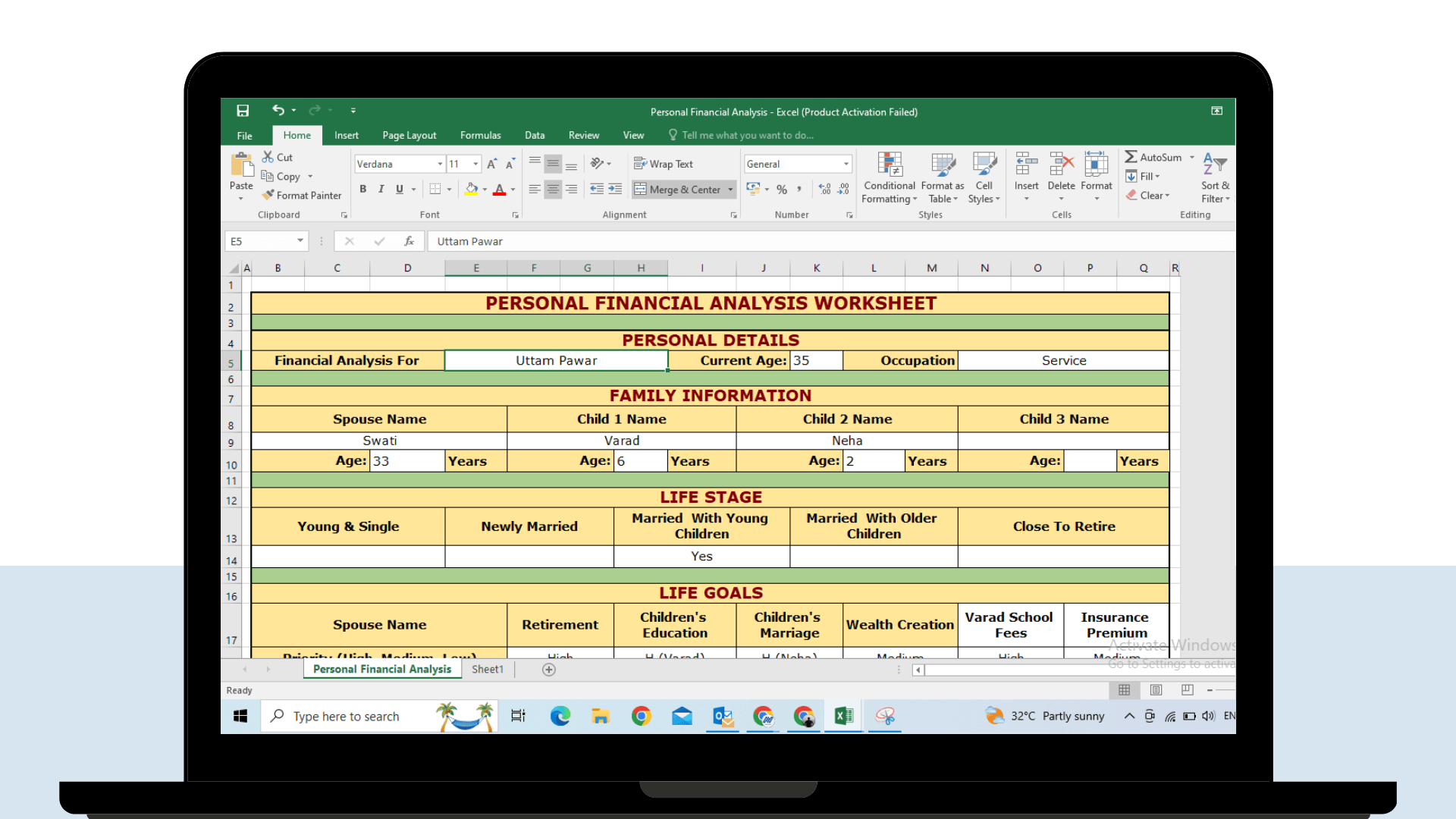Open the font size 11 dropdown
Image resolution: width=1456 pixels, height=819 pixels.
475,164
